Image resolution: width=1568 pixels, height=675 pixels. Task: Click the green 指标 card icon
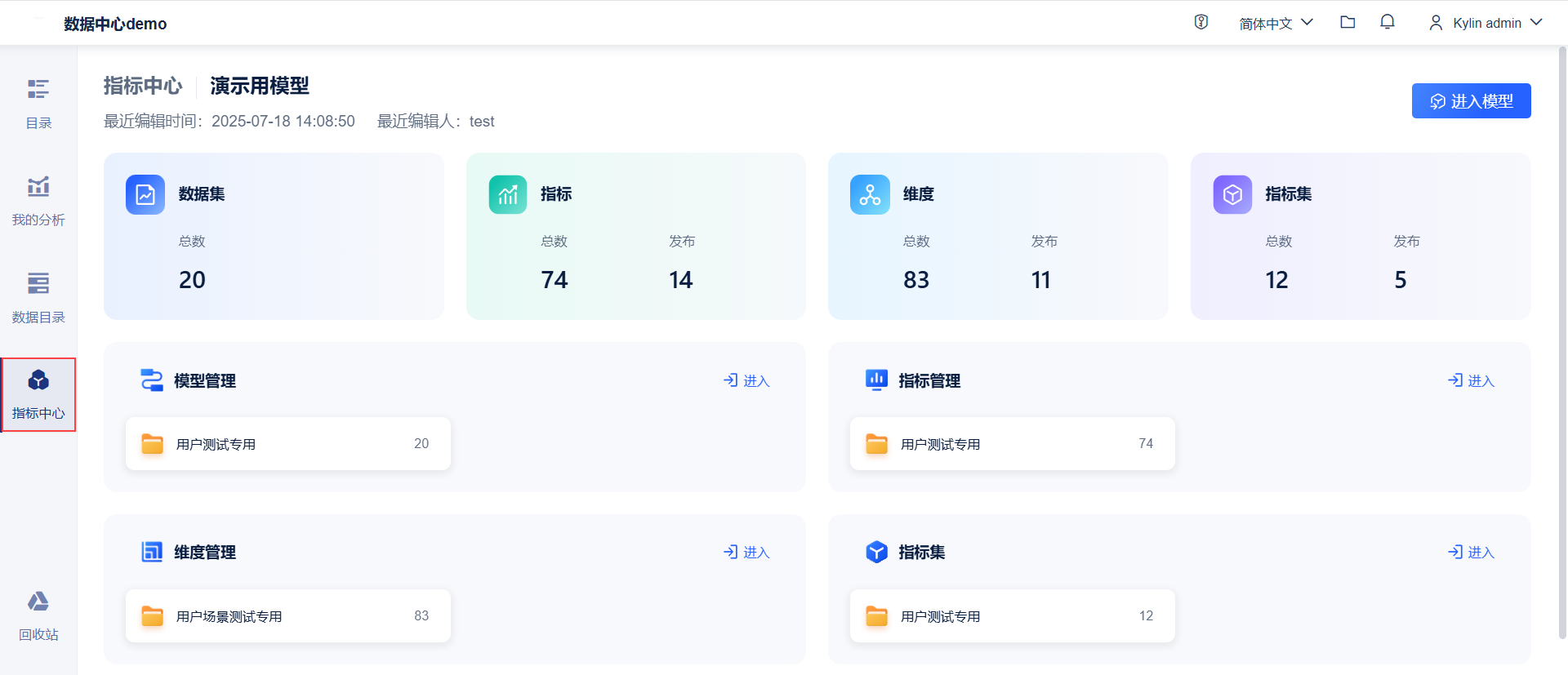click(x=508, y=194)
